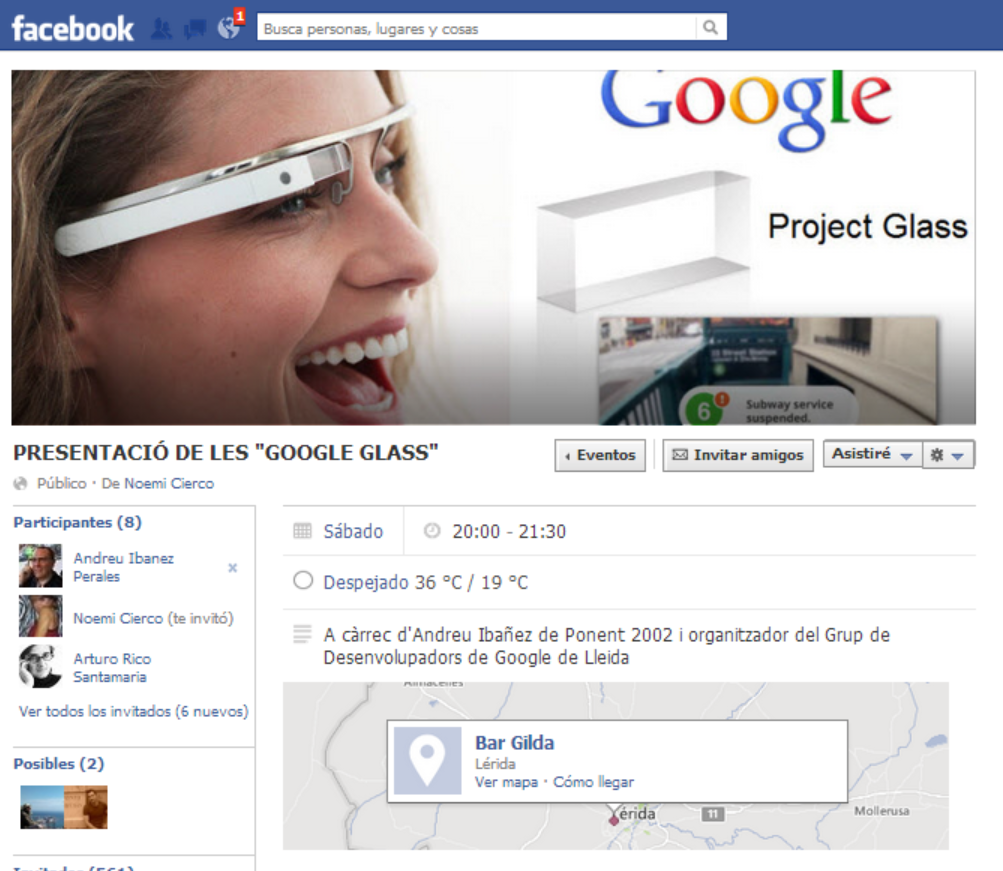Open the notifications globe icon
This screenshot has width=1003, height=871.
229,27
